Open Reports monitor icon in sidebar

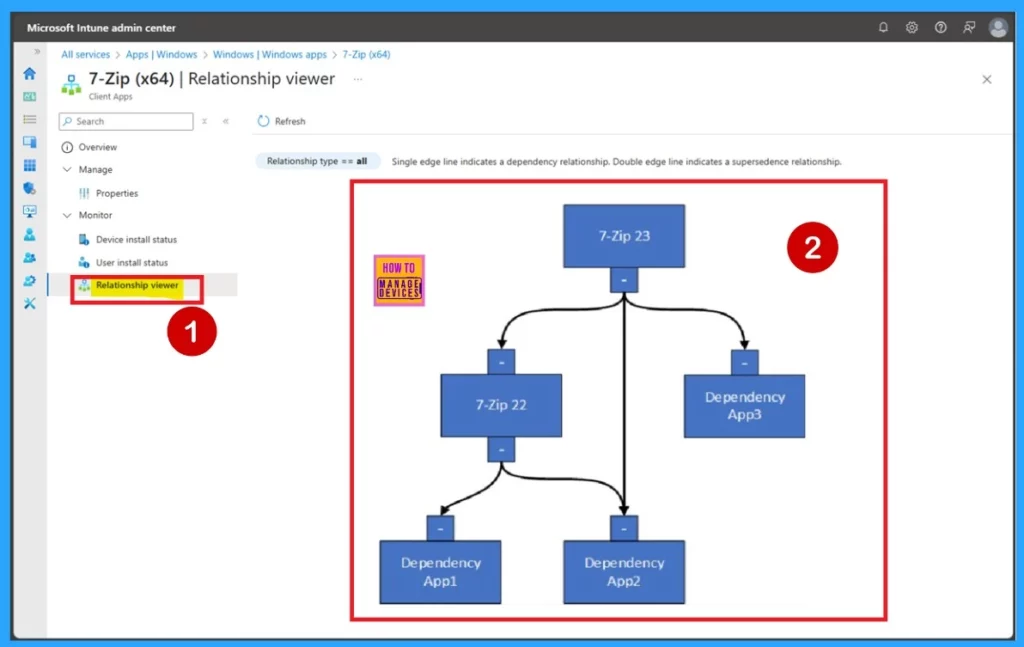coord(29,212)
